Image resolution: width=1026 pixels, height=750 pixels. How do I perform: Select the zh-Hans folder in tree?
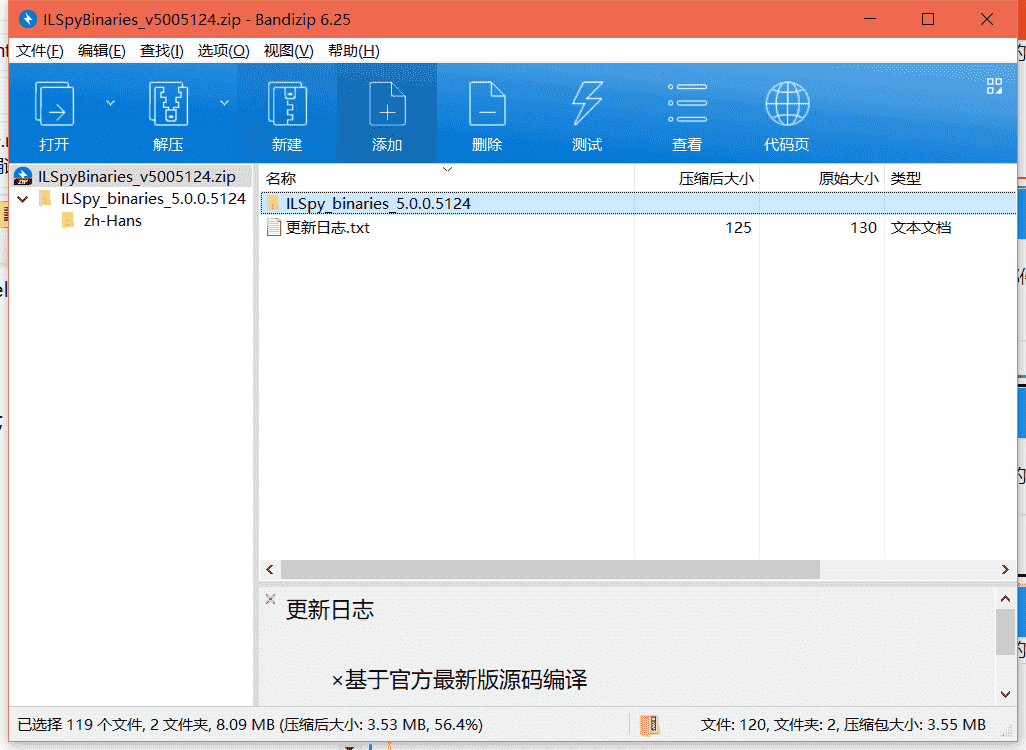pyautogui.click(x=113, y=221)
